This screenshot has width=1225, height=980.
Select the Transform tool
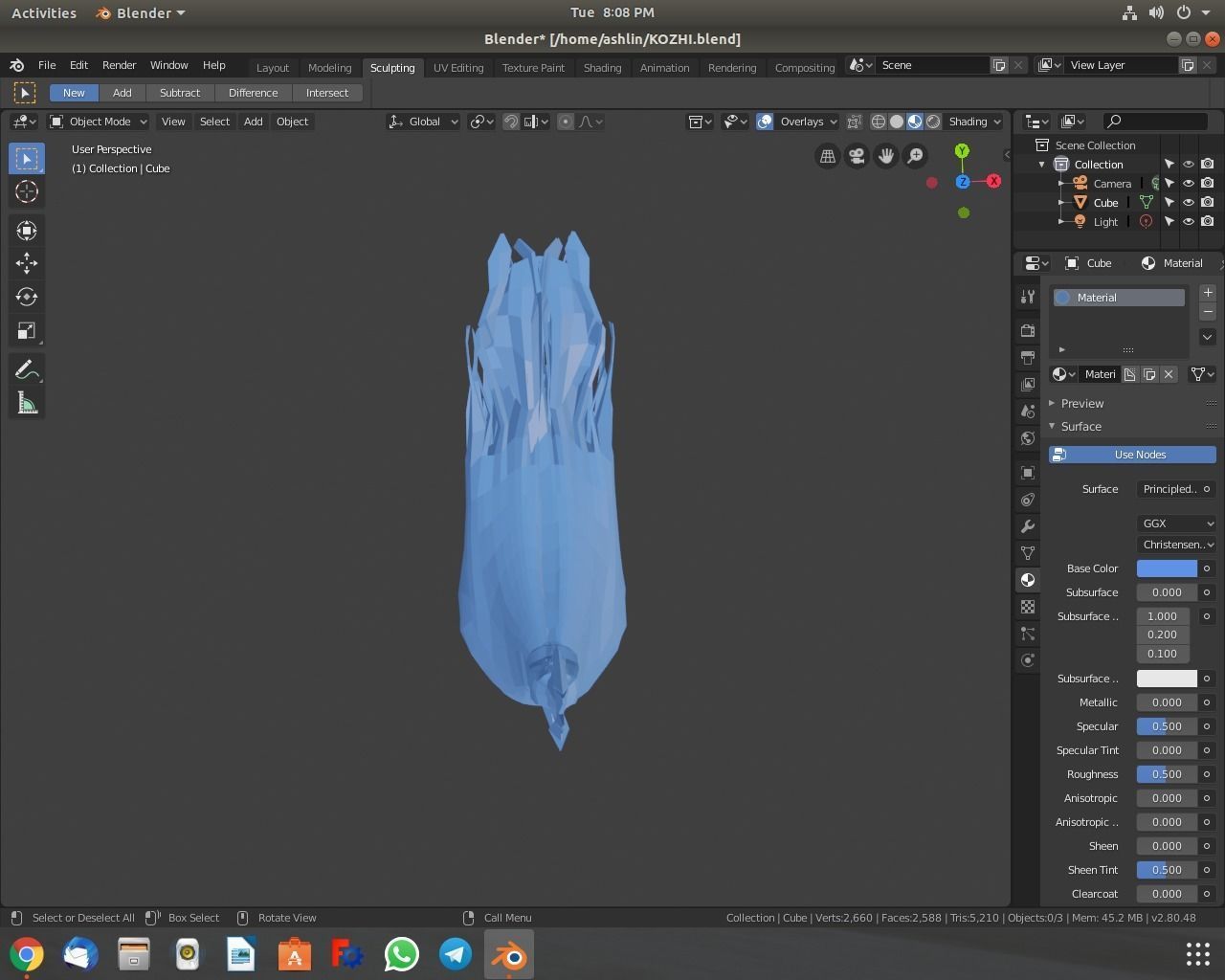pos(27,231)
